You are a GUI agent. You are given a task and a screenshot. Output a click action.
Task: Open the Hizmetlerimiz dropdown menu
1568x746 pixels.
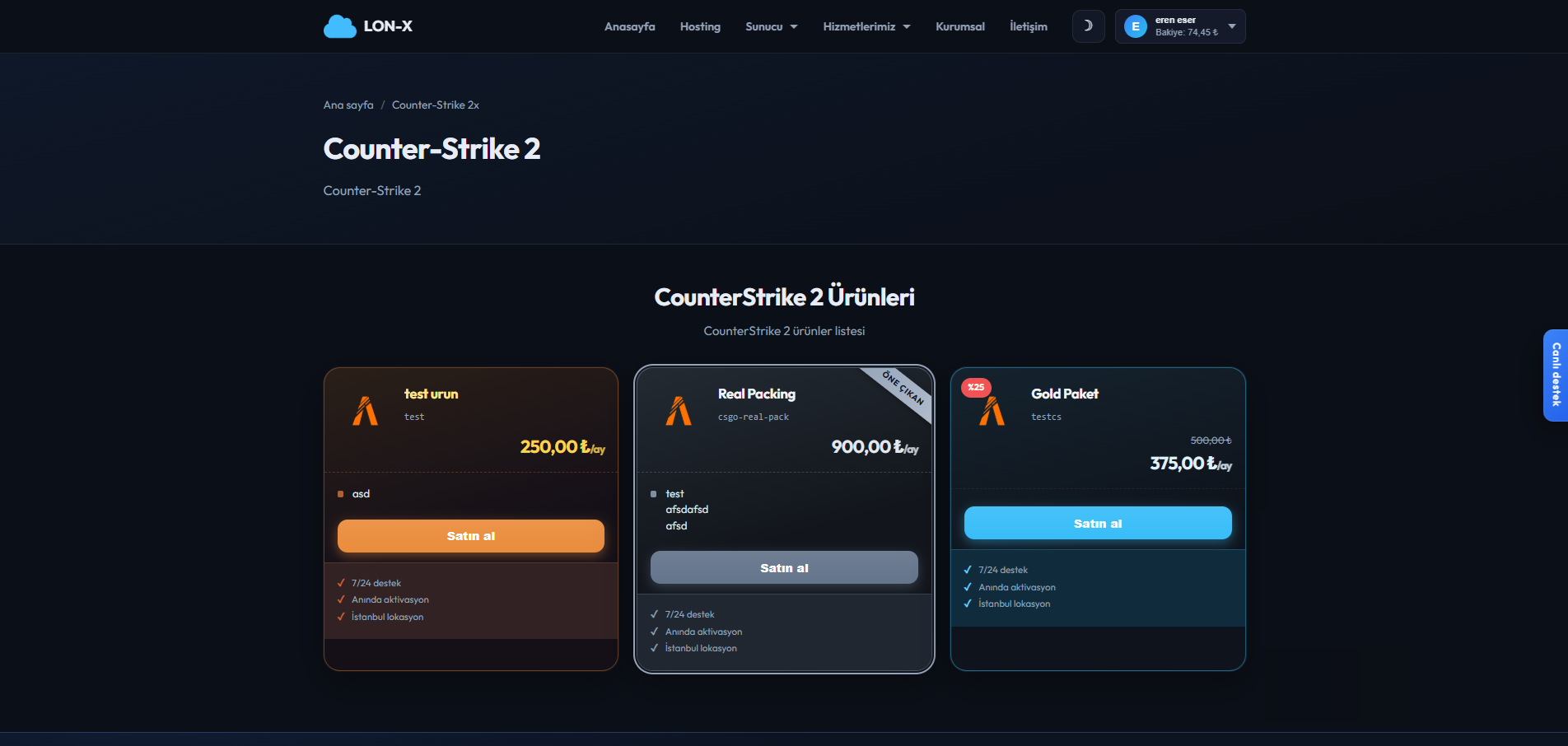pyautogui.click(x=866, y=26)
